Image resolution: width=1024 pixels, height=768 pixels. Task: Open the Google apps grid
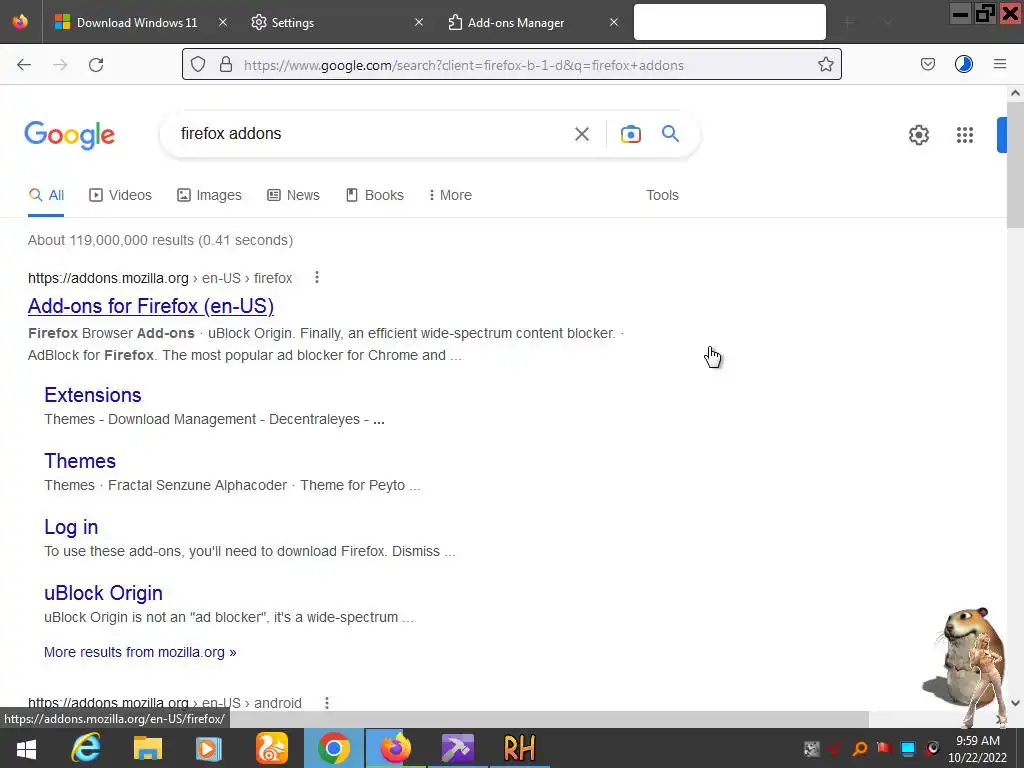pos(965,135)
